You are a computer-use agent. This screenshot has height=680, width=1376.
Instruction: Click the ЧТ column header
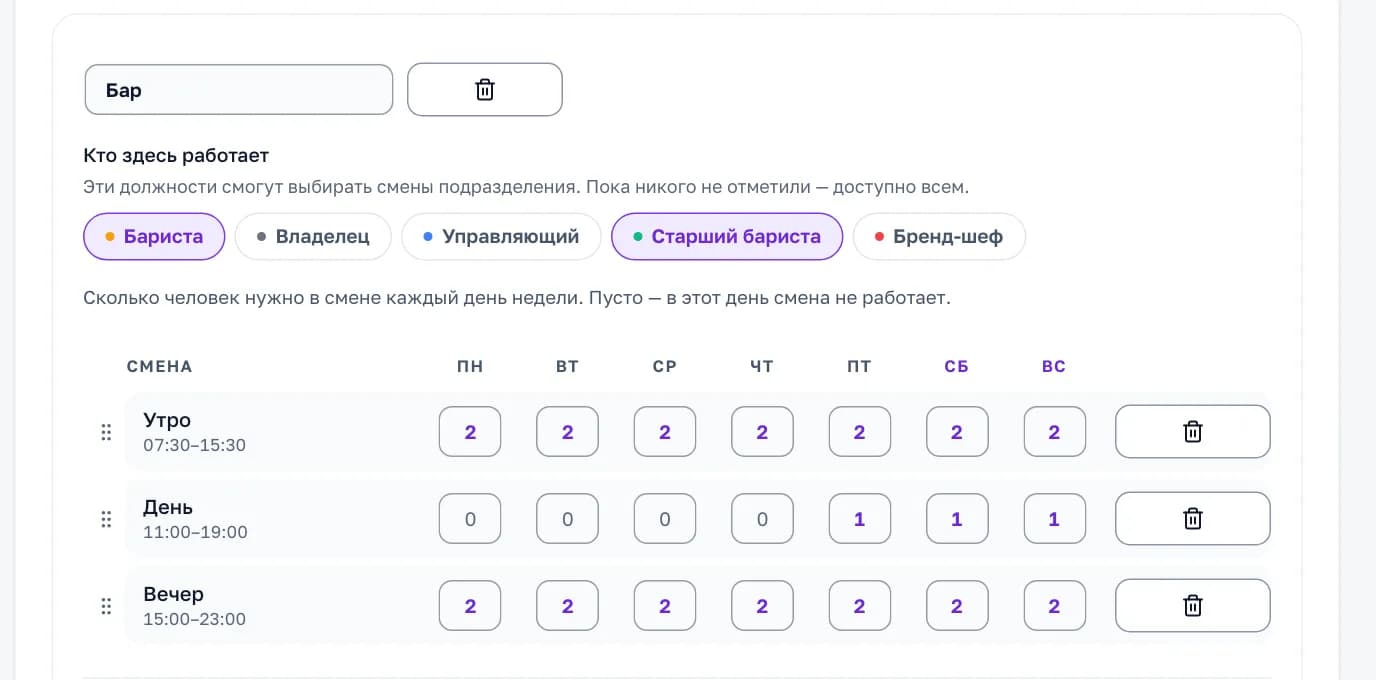(x=762, y=366)
